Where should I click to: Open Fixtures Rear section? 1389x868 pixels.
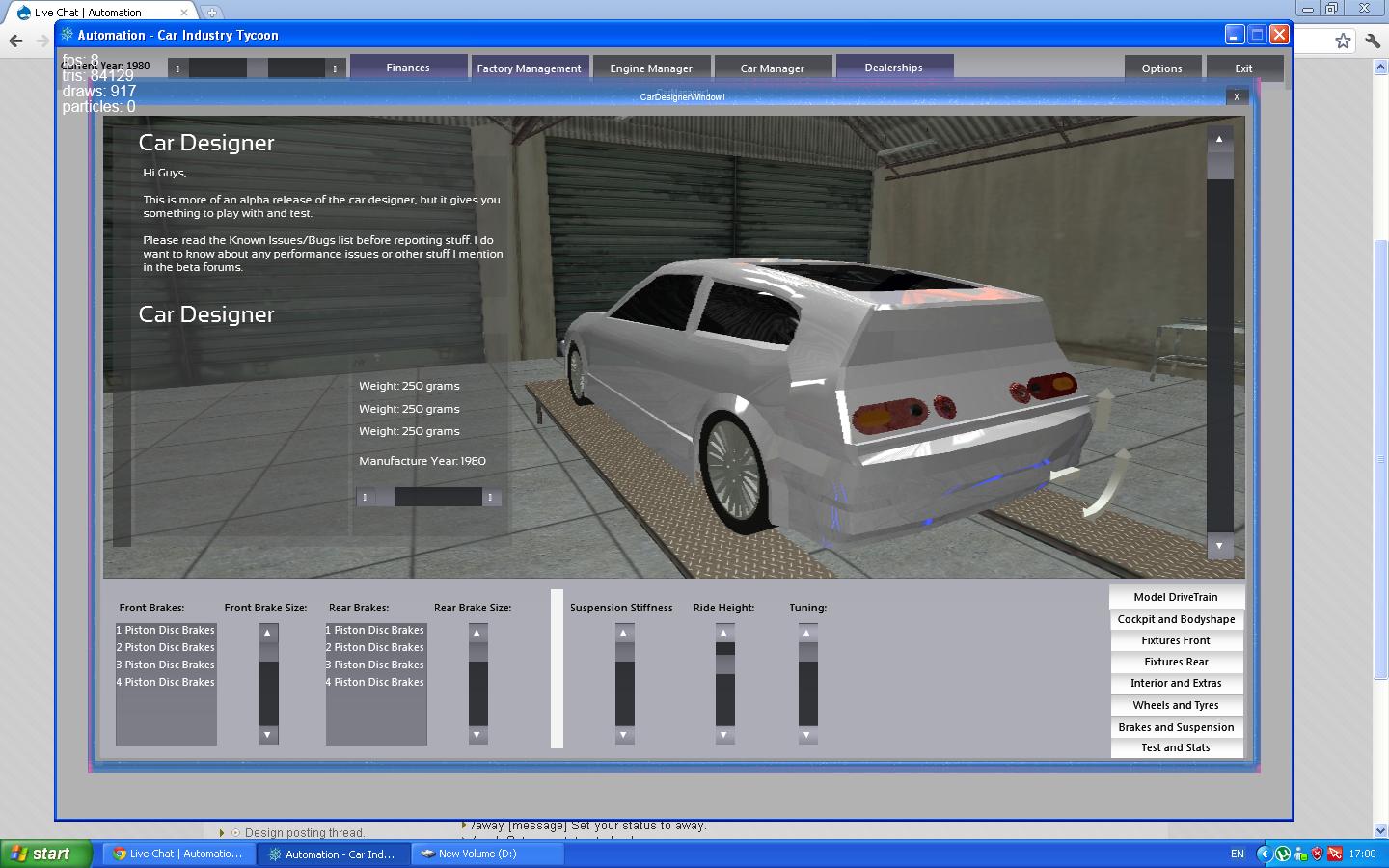click(1176, 662)
